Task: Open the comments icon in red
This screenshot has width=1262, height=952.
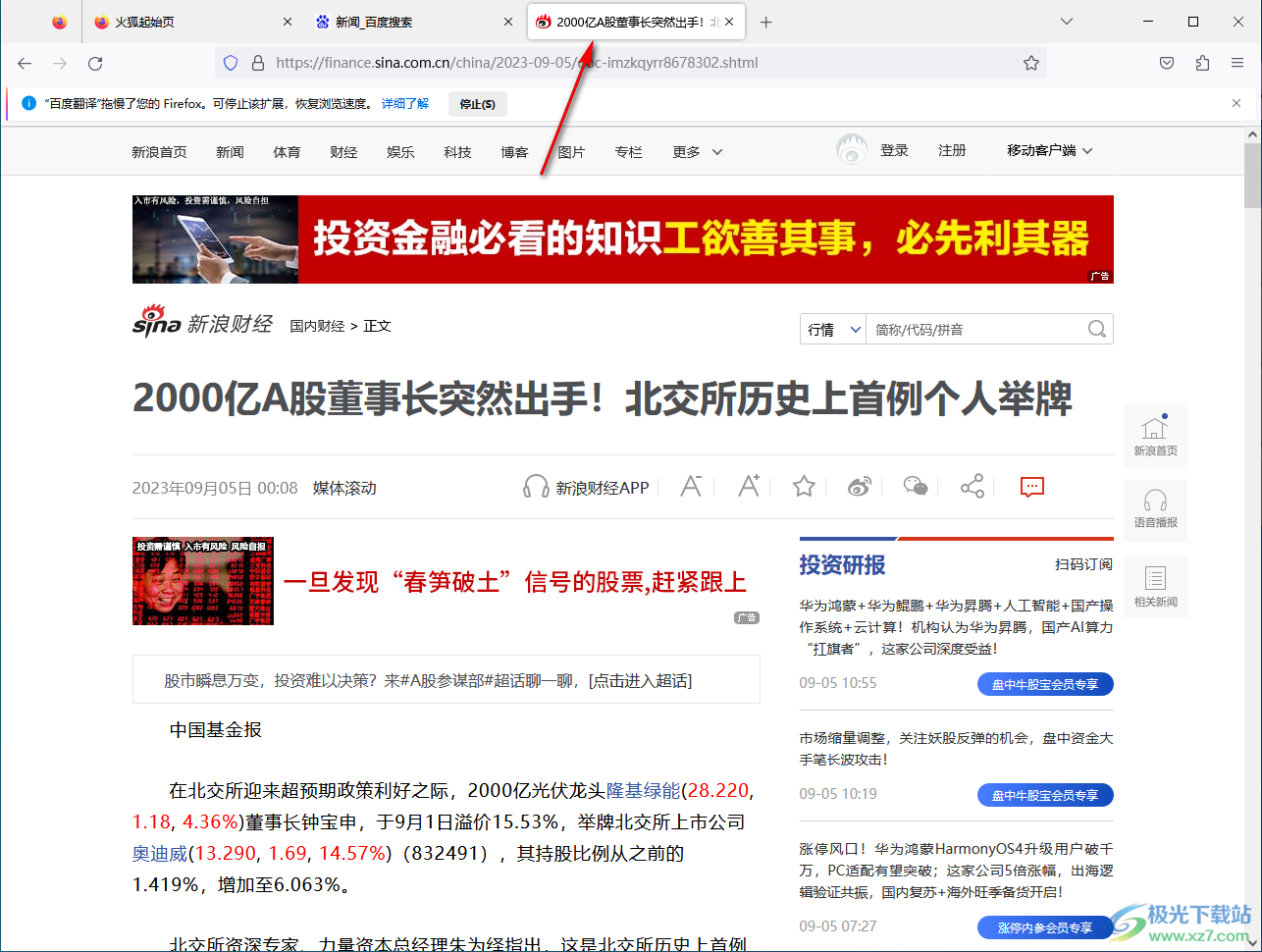Action: coord(1032,486)
